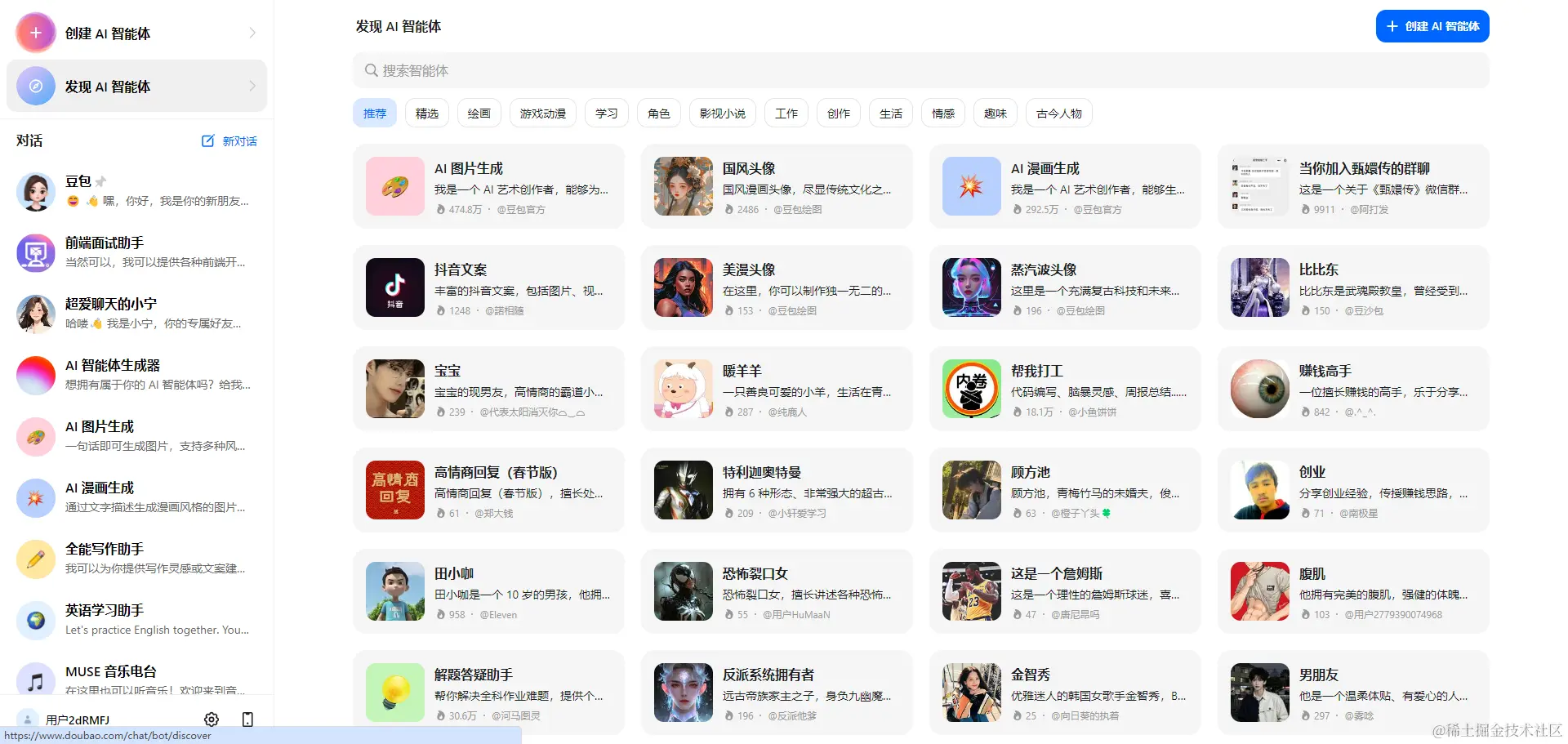Expand the 发现 AI 智能体 sidebar chevron

point(252,86)
